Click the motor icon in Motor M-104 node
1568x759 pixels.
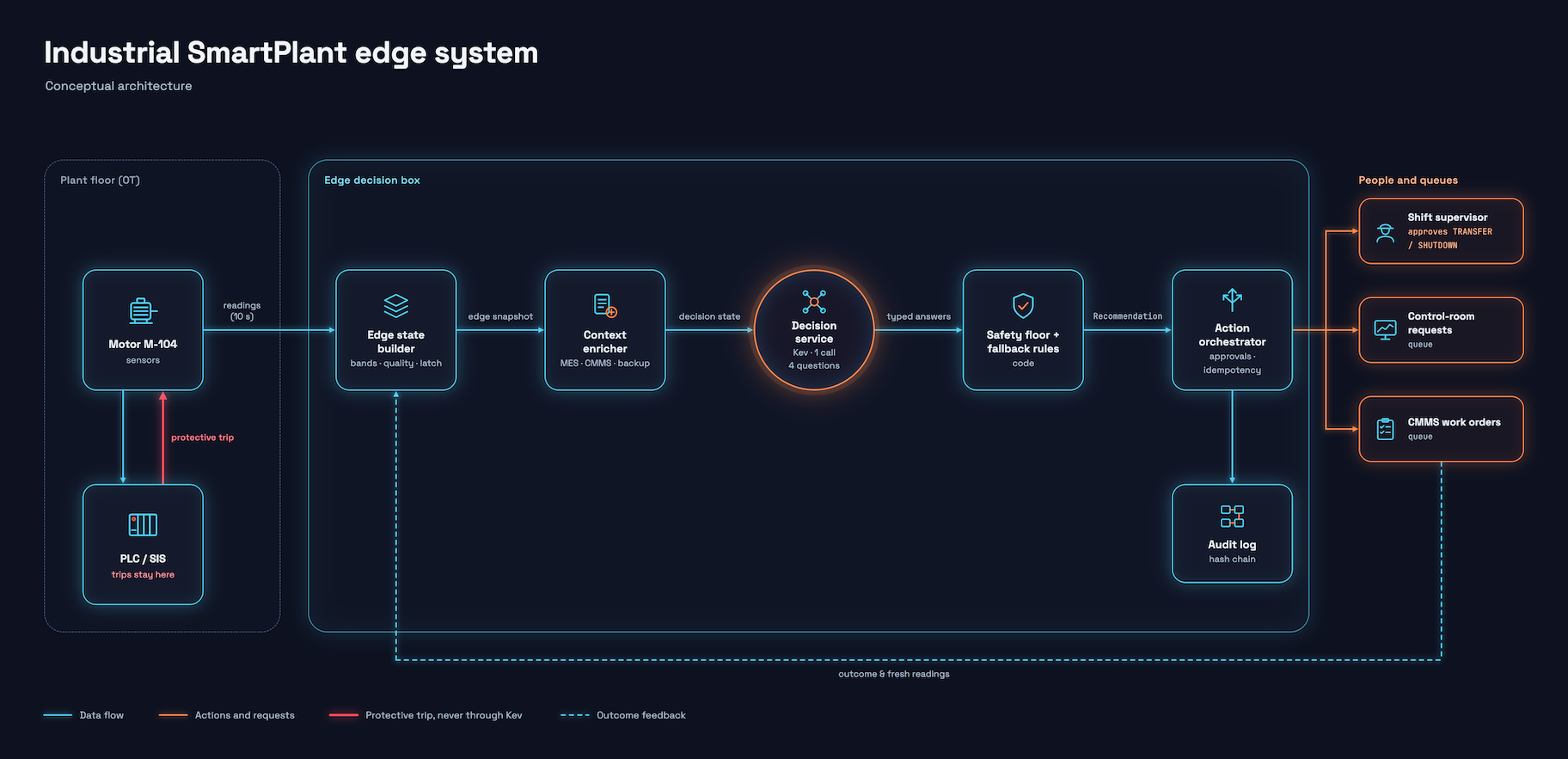point(143,310)
